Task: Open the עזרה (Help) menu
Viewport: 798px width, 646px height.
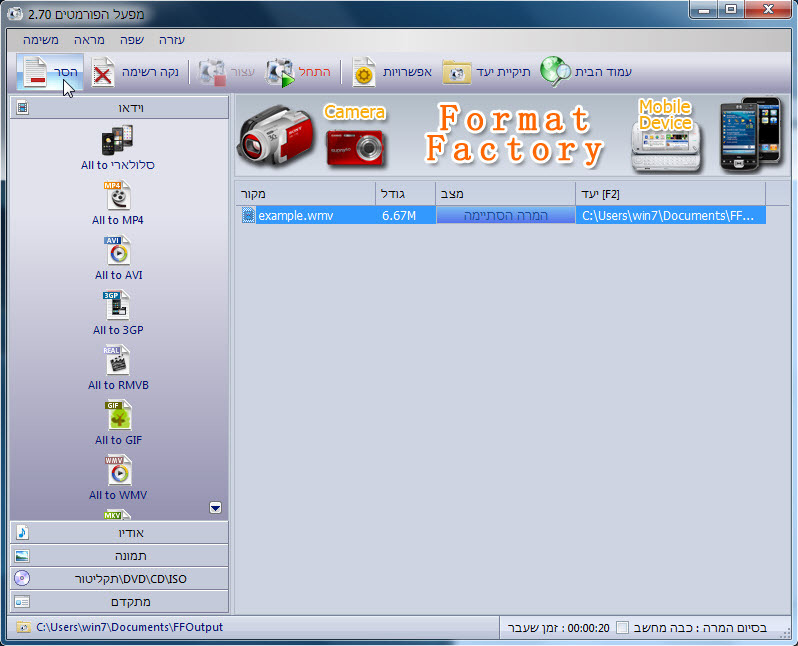Action: click(x=172, y=40)
